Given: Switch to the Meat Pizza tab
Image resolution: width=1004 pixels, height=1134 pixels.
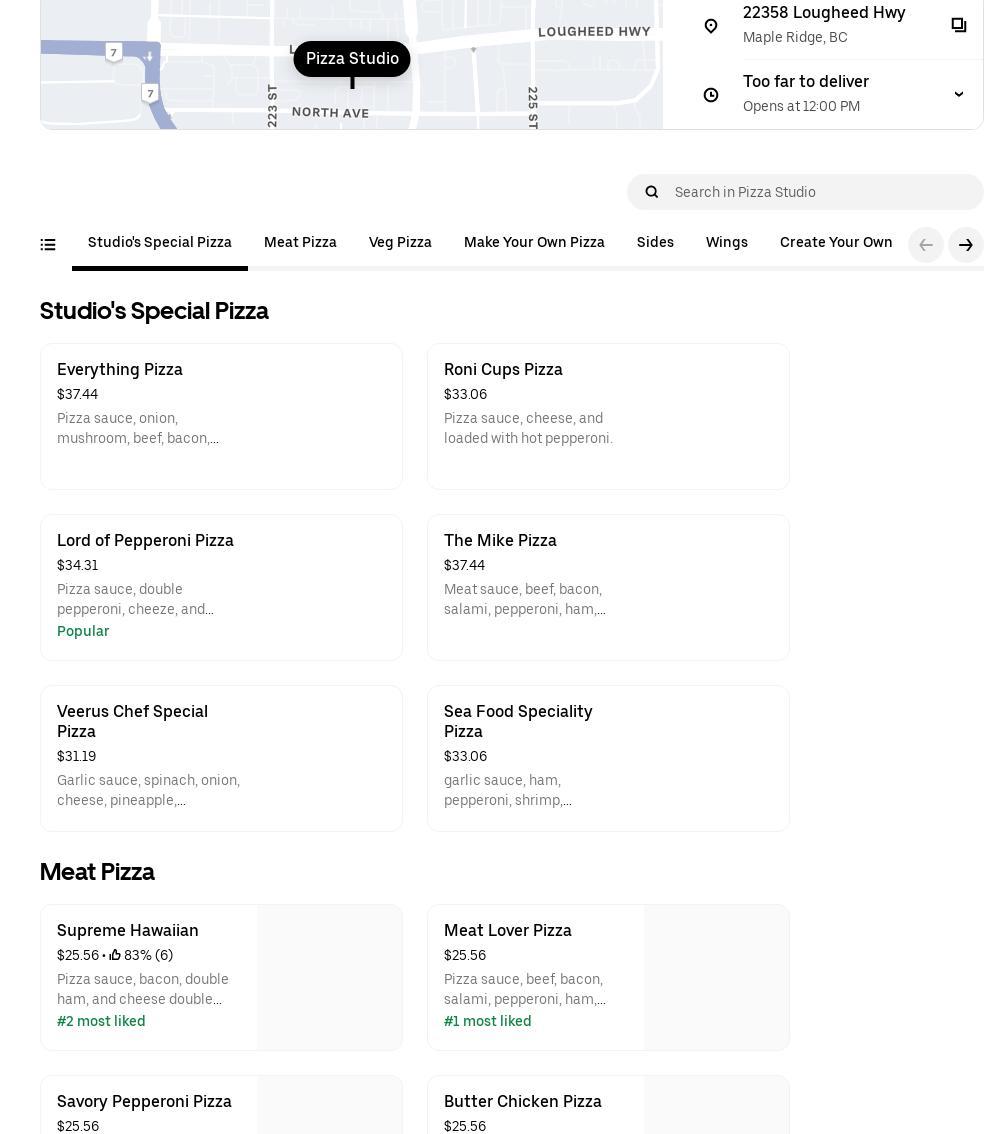Looking at the screenshot, I should coord(300,243).
